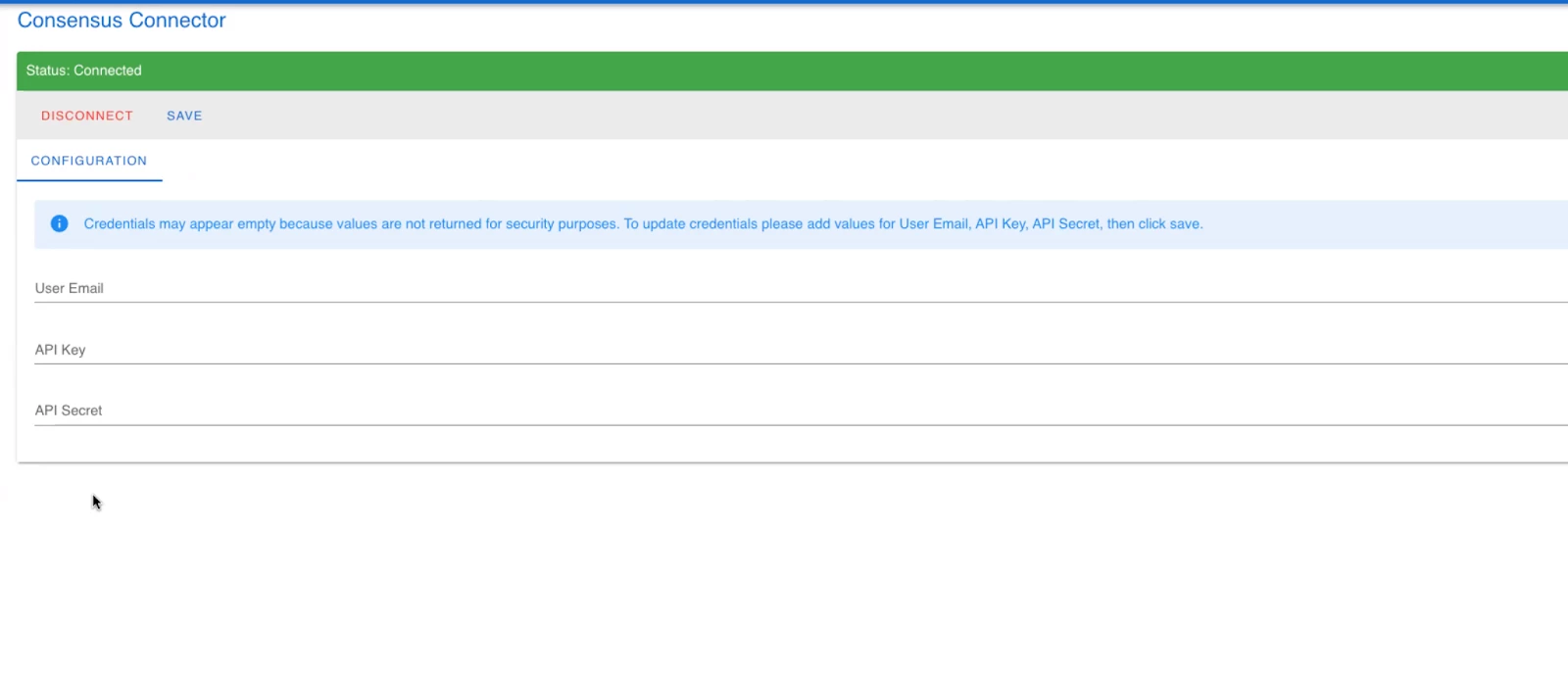Click the DISCONNECT button
1568x675 pixels.
click(86, 116)
